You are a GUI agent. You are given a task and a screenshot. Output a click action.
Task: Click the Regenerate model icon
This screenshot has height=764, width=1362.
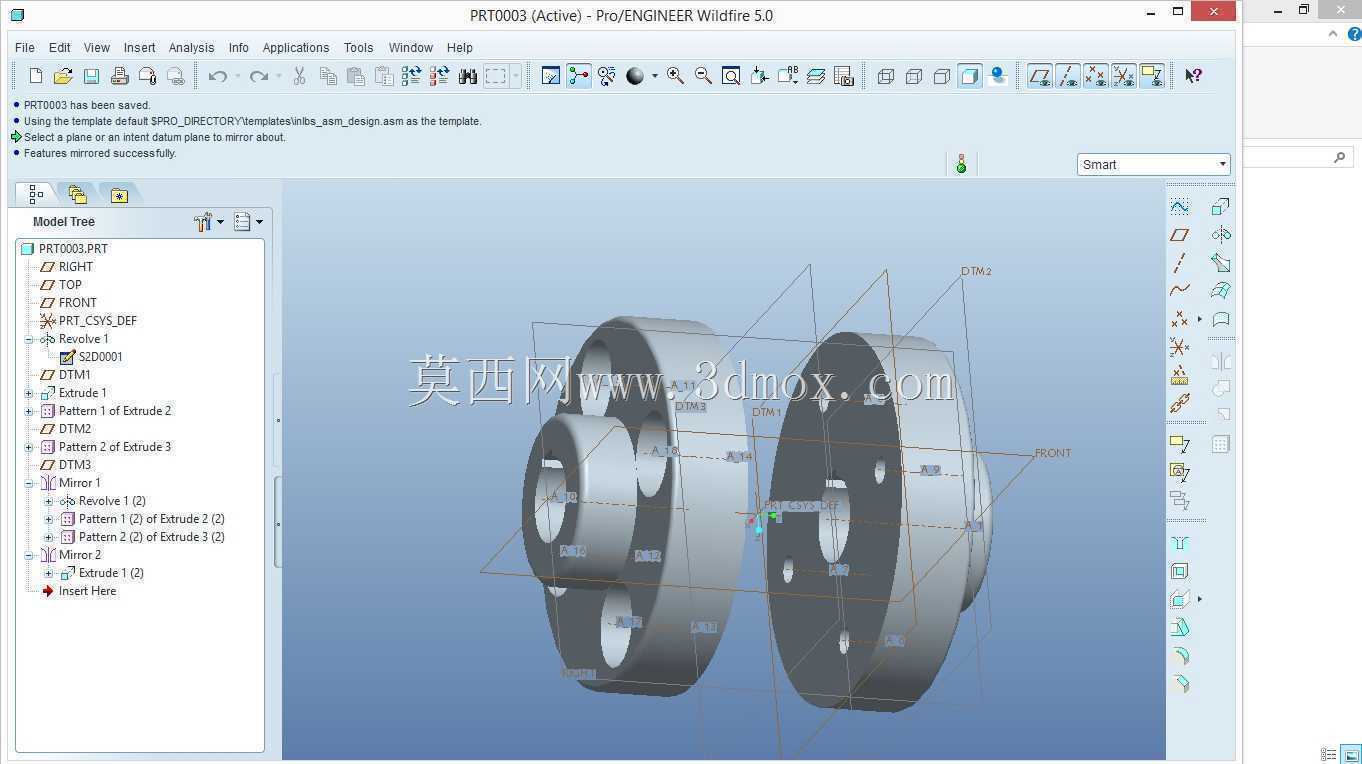point(411,76)
